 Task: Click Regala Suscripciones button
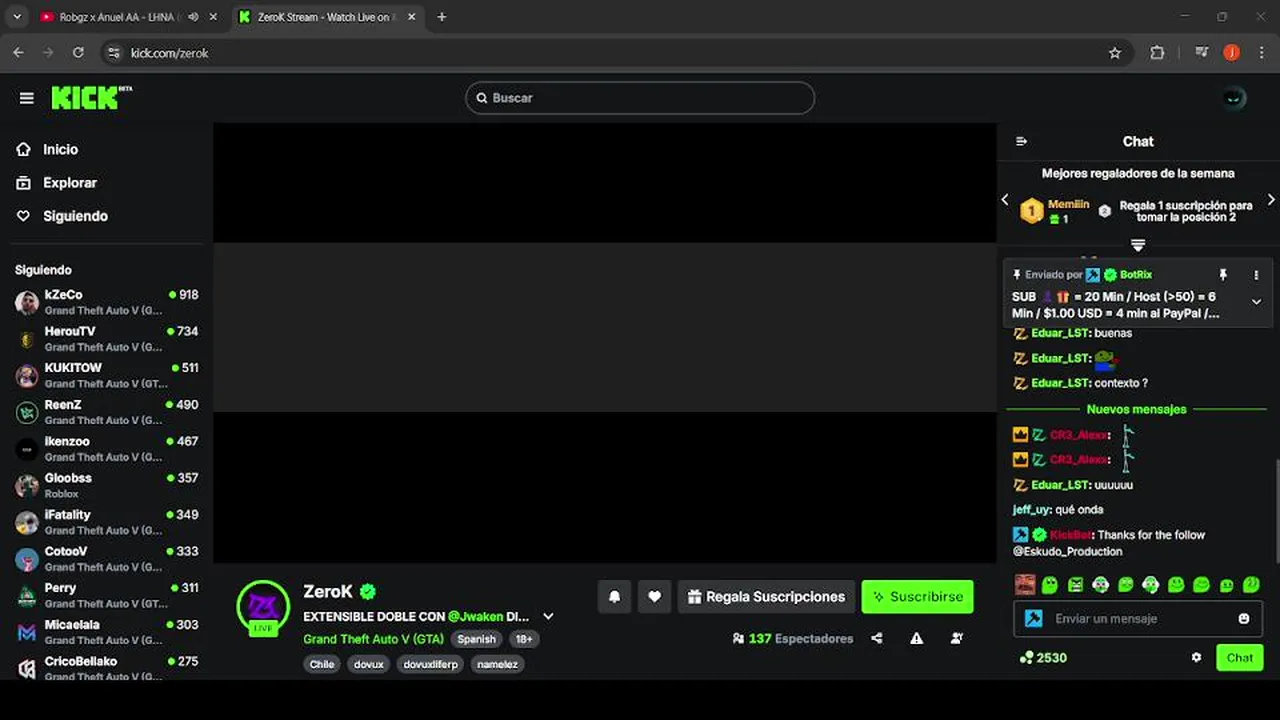pos(766,597)
